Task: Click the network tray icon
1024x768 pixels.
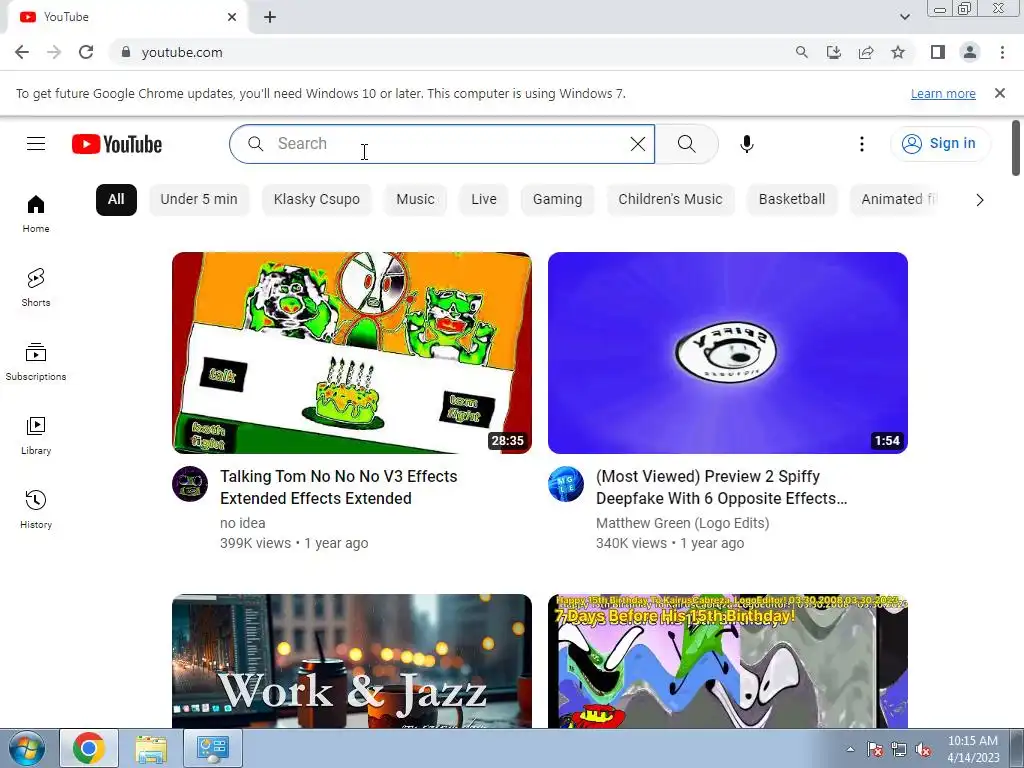Action: point(899,749)
